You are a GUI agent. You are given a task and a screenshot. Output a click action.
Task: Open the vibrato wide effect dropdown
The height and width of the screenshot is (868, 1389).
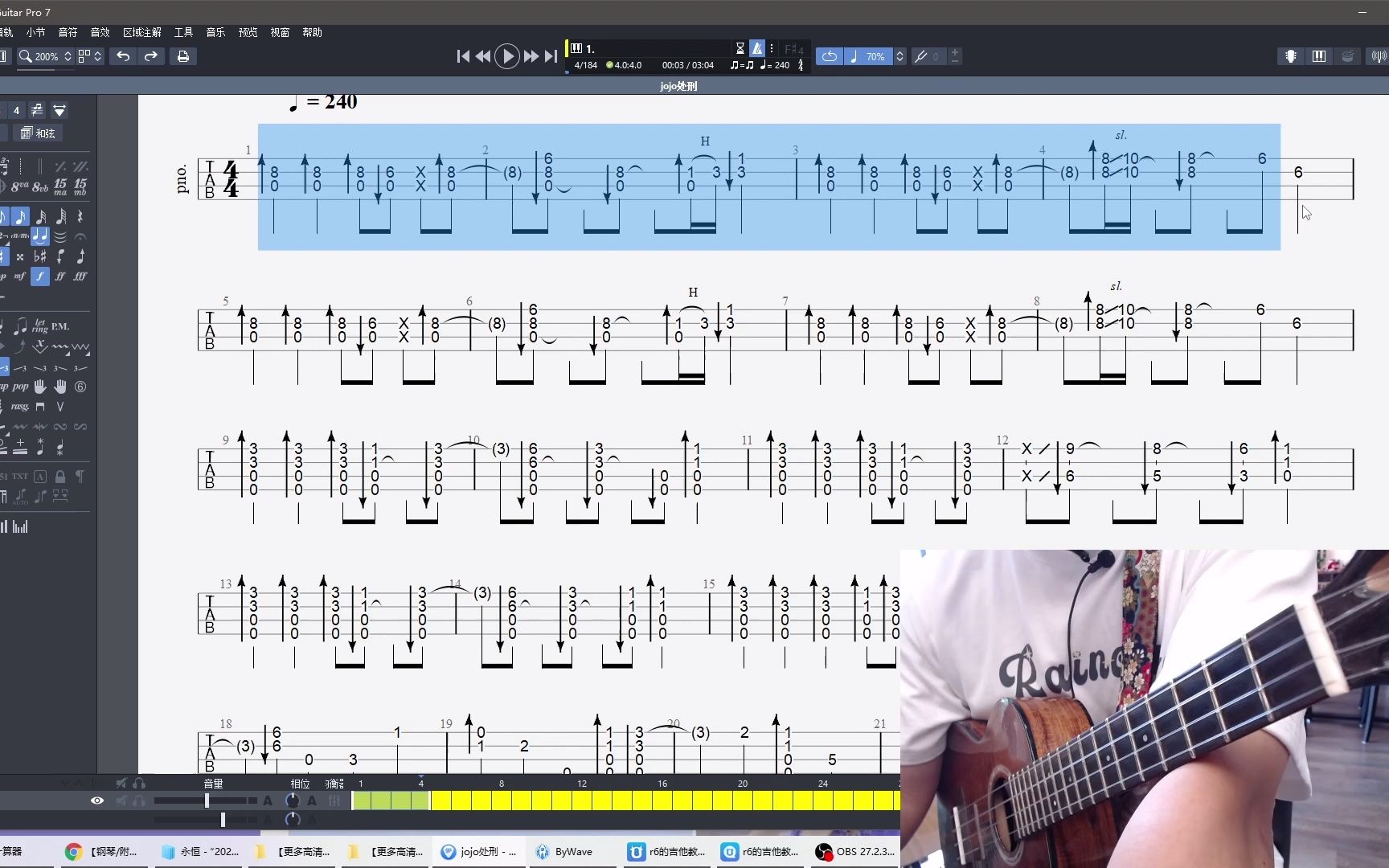tap(80, 346)
